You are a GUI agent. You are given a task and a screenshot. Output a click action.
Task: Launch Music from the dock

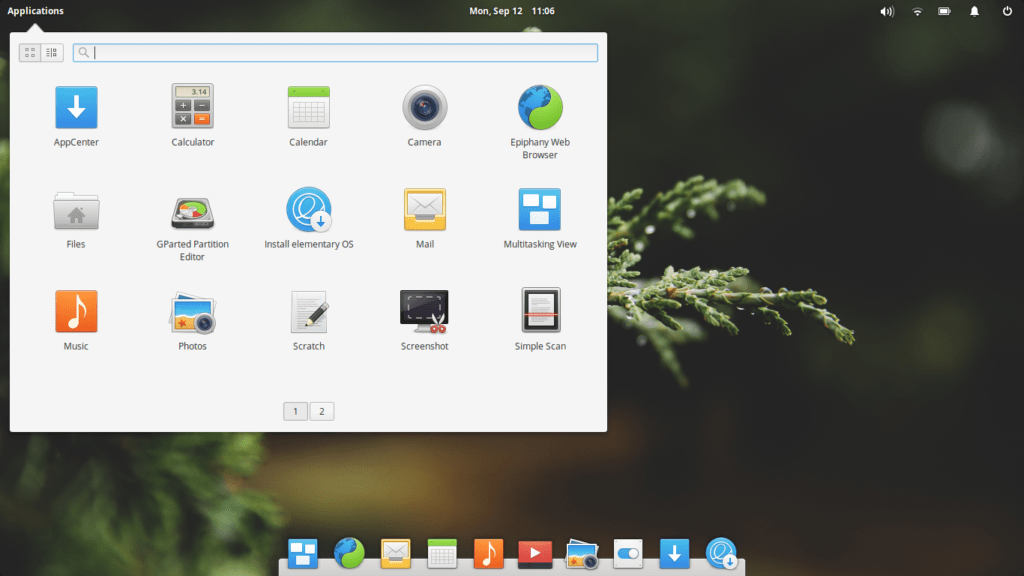click(x=488, y=553)
